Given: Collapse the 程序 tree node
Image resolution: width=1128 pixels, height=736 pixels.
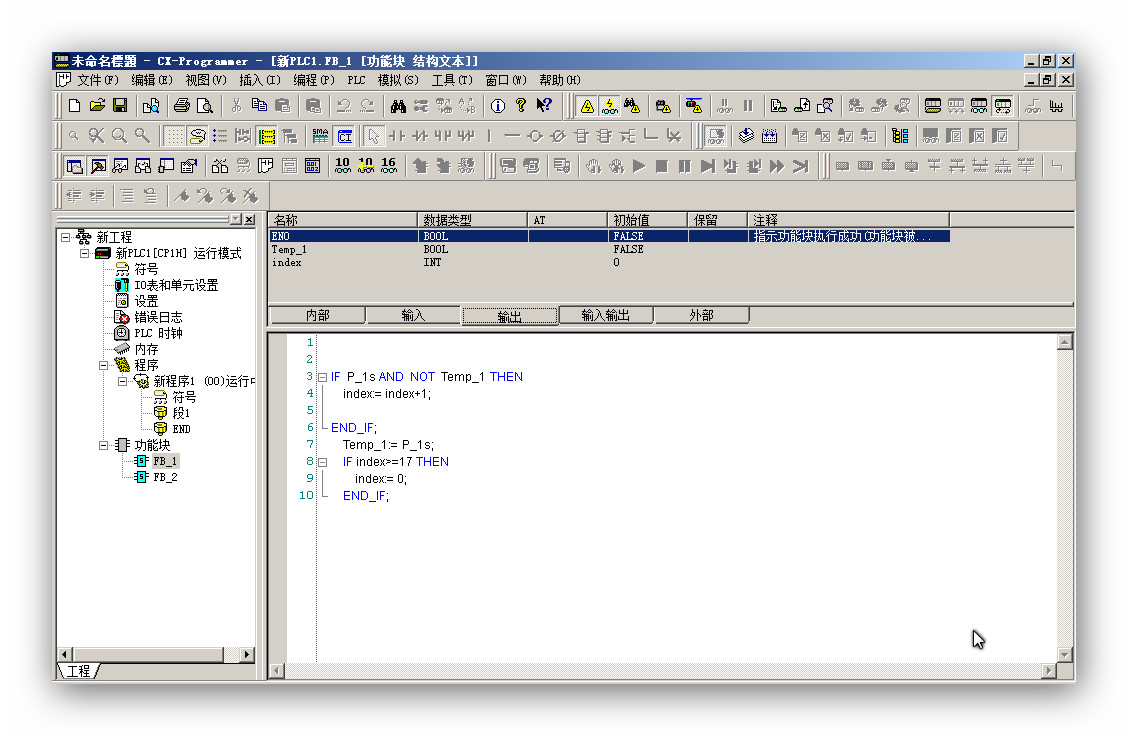Looking at the screenshot, I should (103, 365).
